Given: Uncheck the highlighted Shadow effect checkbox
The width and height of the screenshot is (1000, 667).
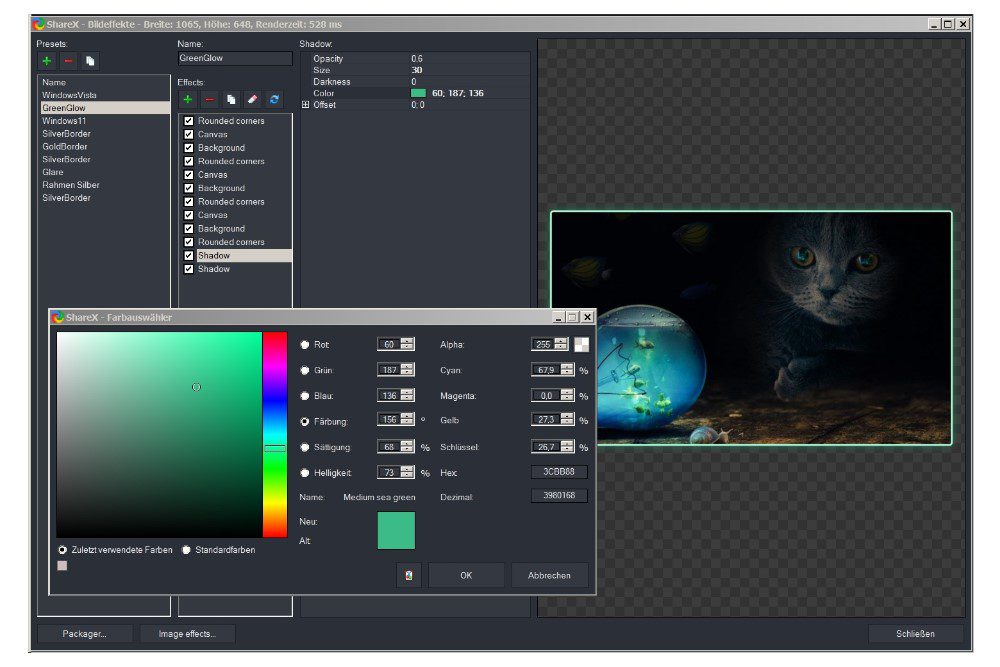Looking at the screenshot, I should point(188,256).
